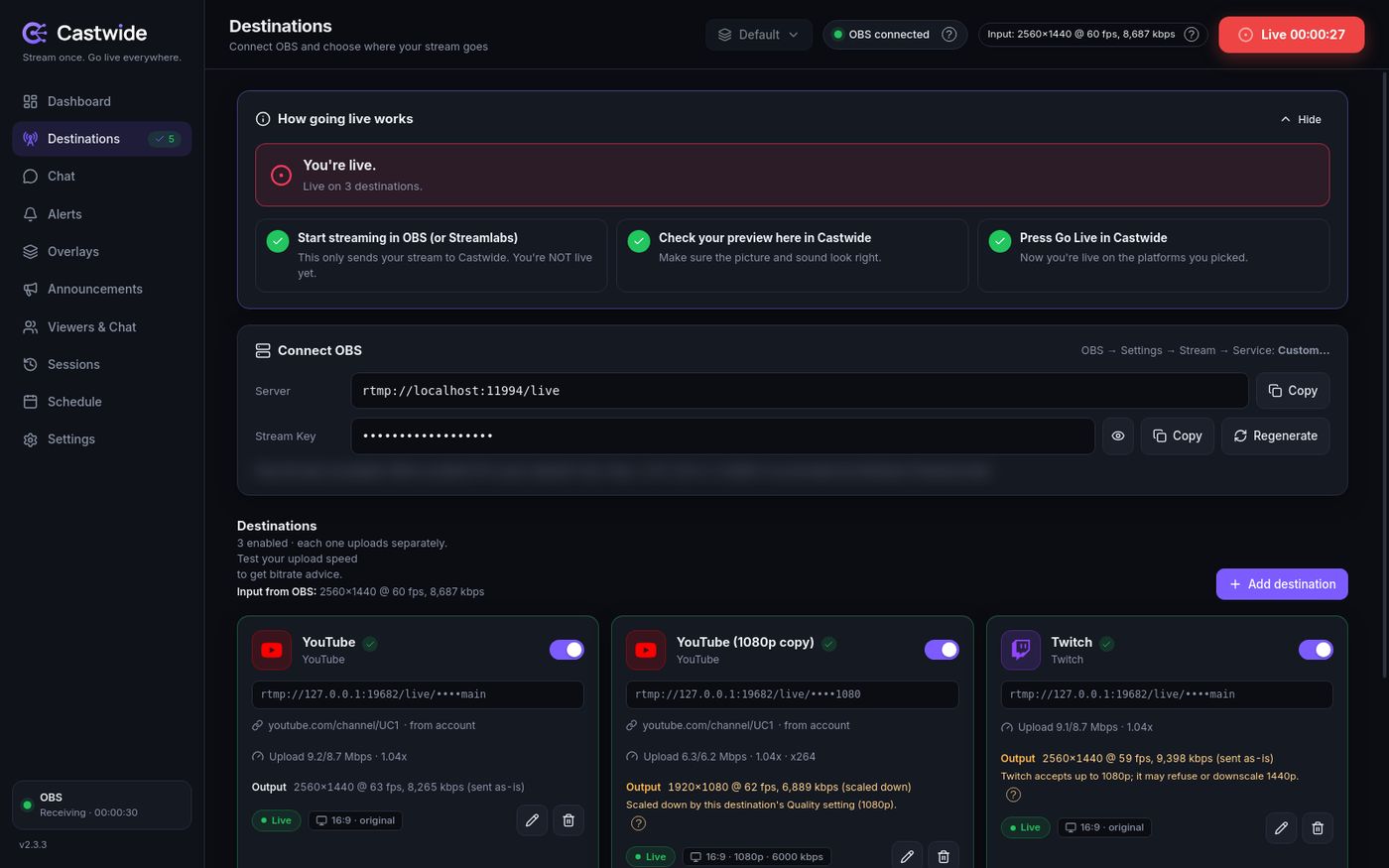Click the Twitch RTMP URL field
The height and width of the screenshot is (868, 1389).
(1167, 694)
